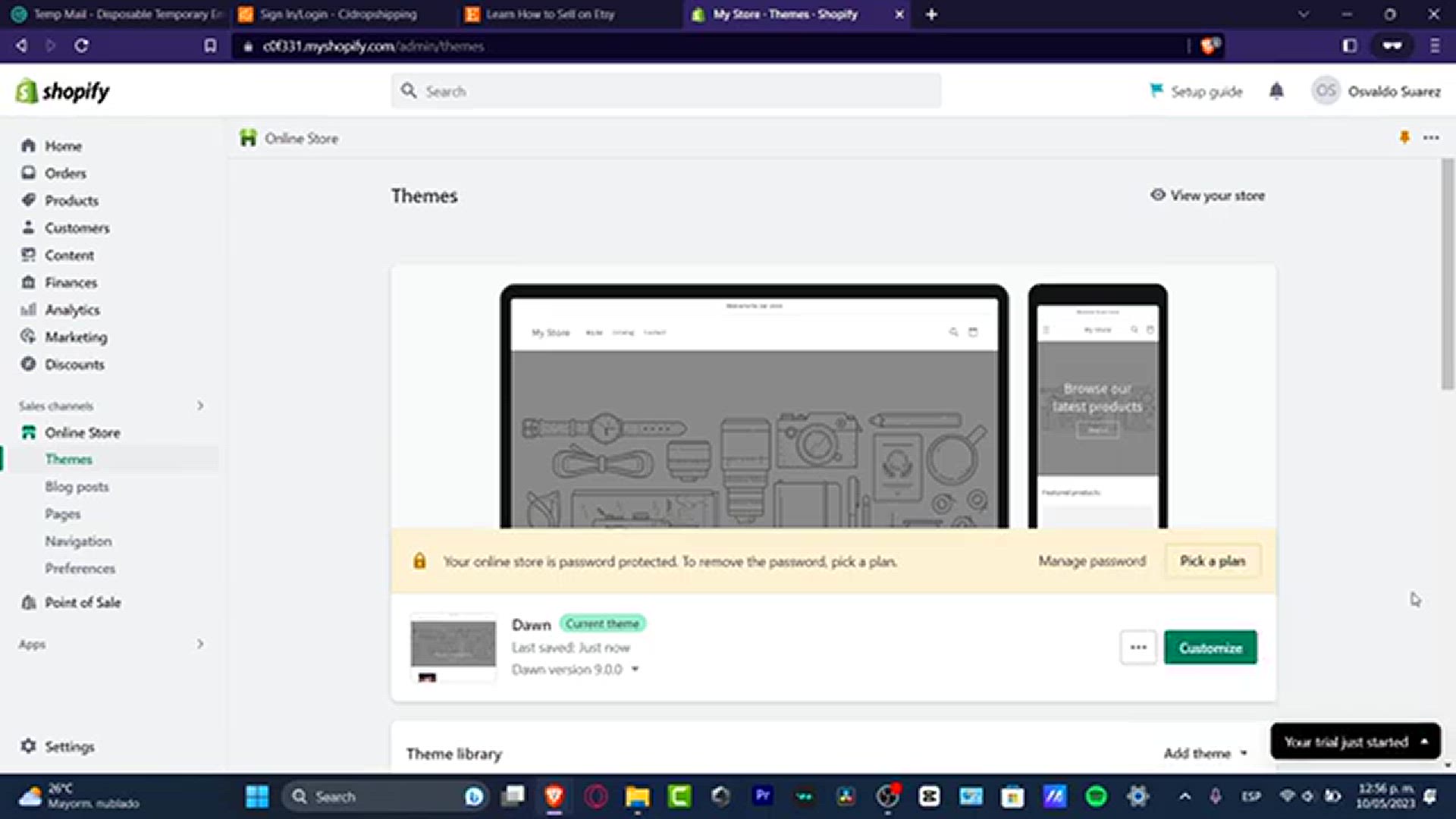Open Navigation under Online Store
The image size is (1456, 819).
click(78, 541)
